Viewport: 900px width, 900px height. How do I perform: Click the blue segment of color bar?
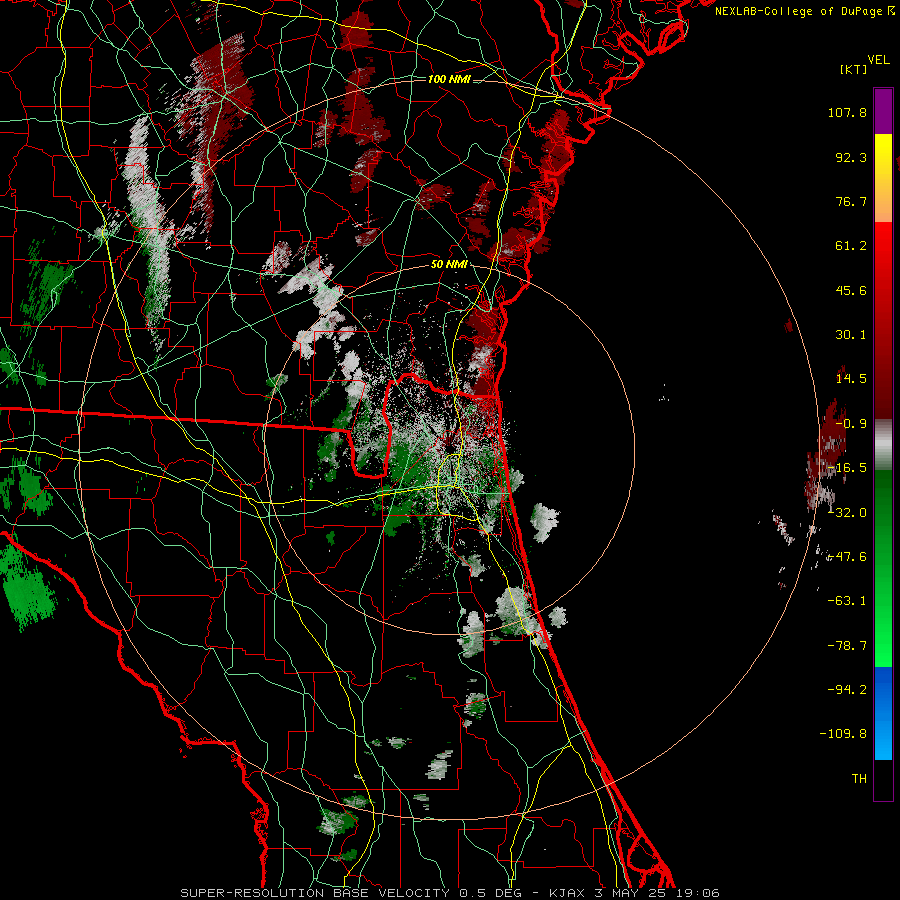(883, 713)
